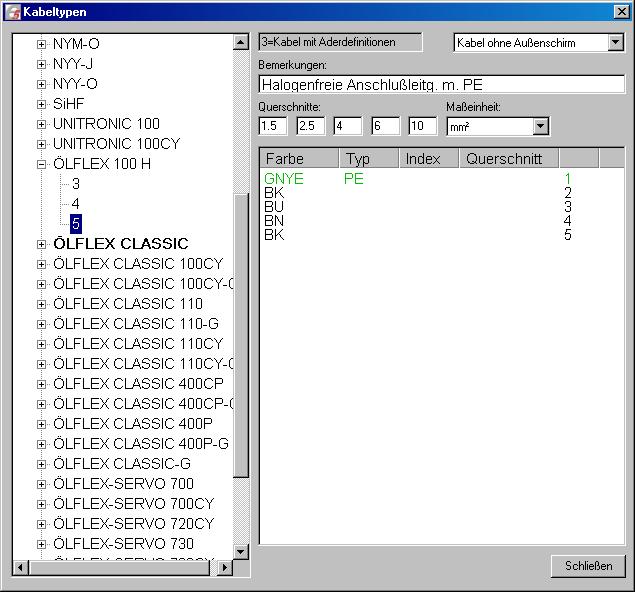Viewport: 635px width, 592px height.
Task: Expand the UNITRONIC 100 node
Action: 41,124
